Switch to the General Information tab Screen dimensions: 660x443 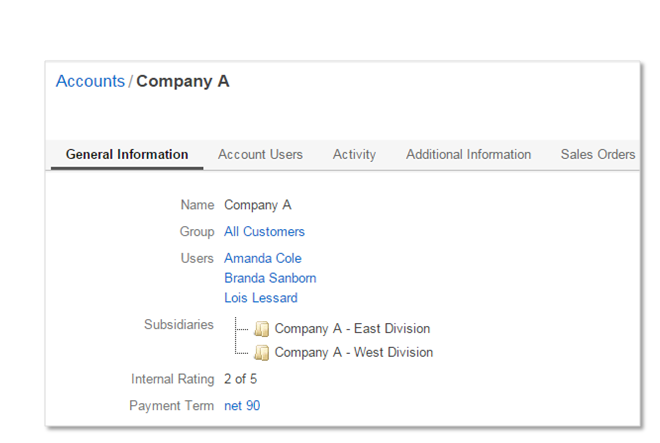[127, 155]
